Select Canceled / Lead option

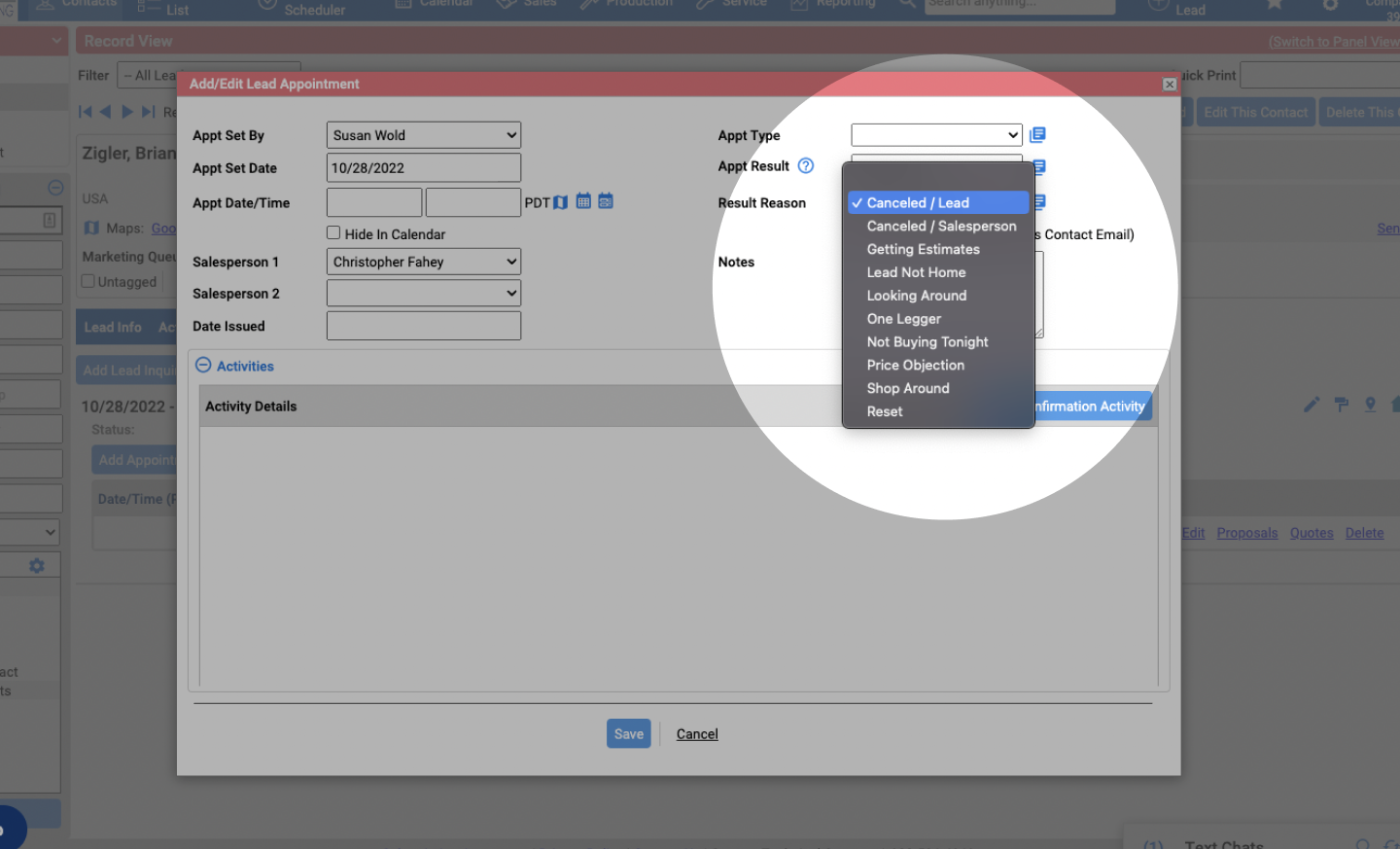[x=938, y=202]
